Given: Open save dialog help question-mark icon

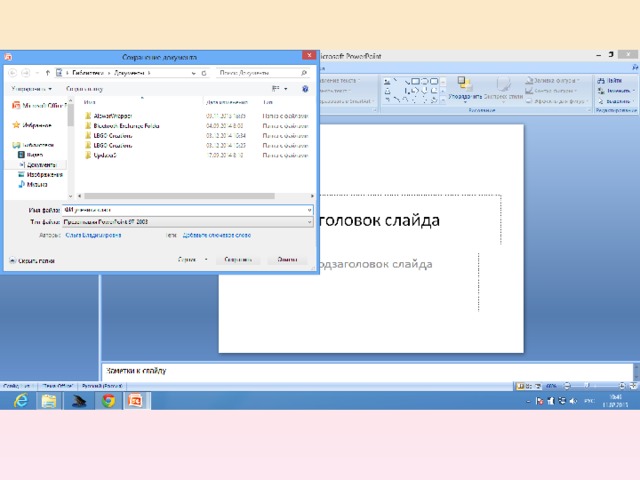Looking at the screenshot, I should click(x=305, y=89).
